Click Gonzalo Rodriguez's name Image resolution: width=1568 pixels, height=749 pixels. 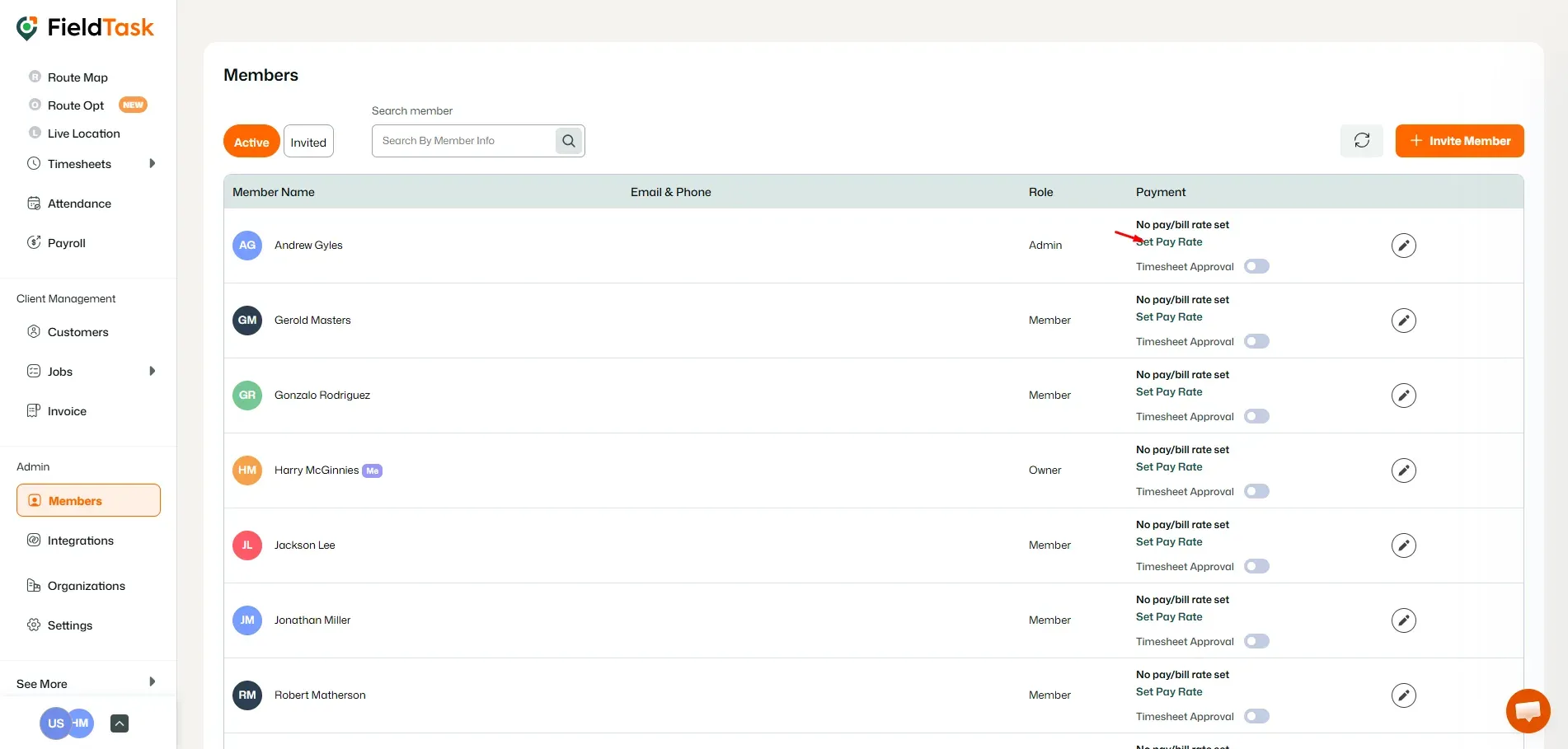[x=322, y=395]
